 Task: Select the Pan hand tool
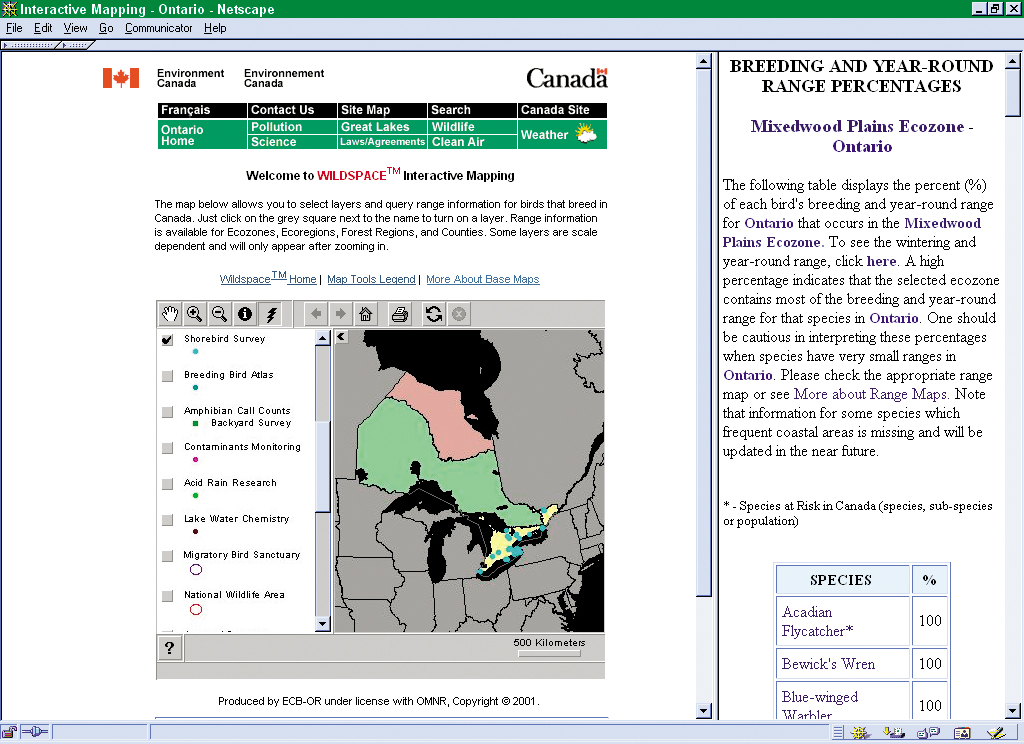(170, 314)
